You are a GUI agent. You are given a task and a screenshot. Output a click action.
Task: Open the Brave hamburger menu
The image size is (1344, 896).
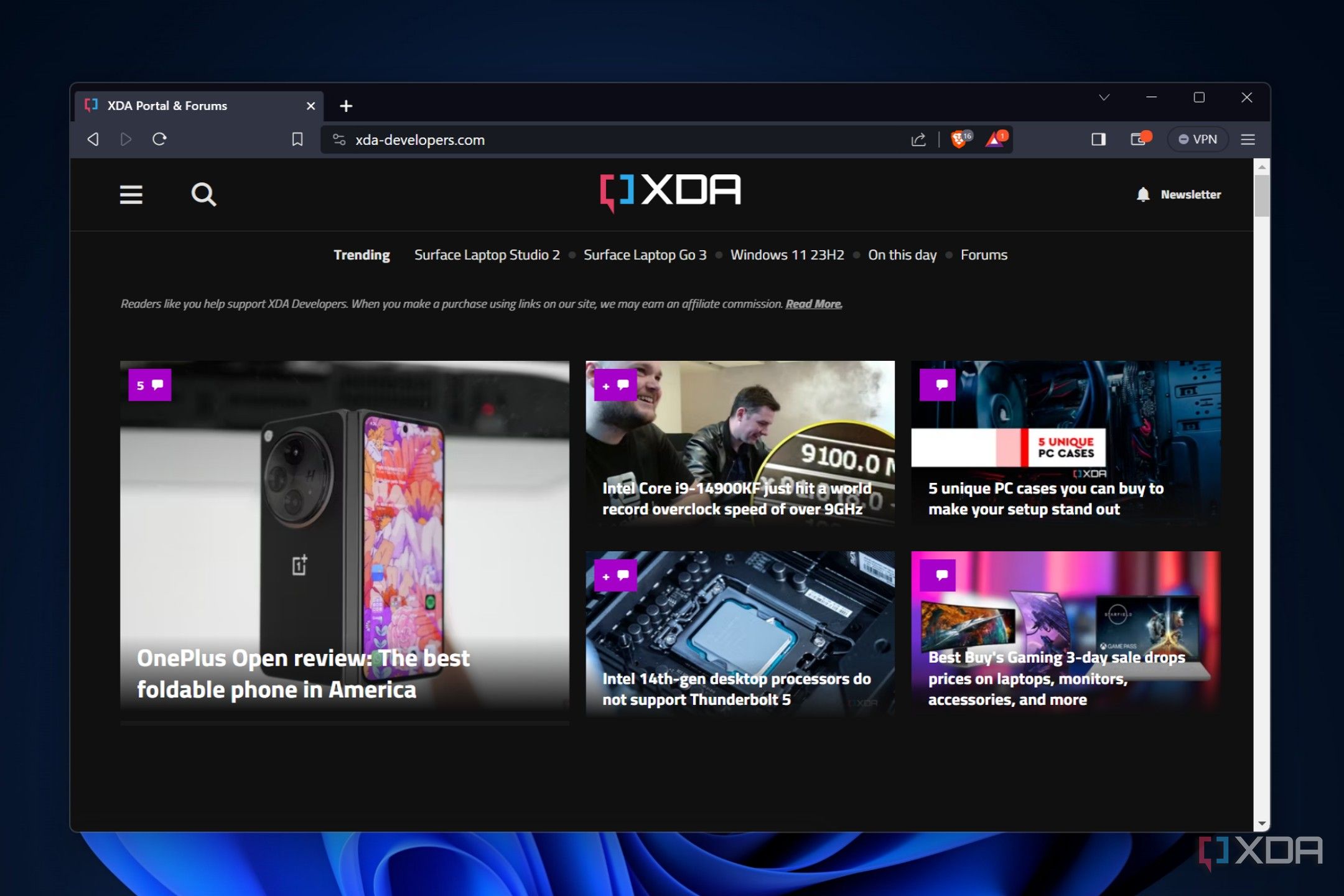coord(1248,139)
